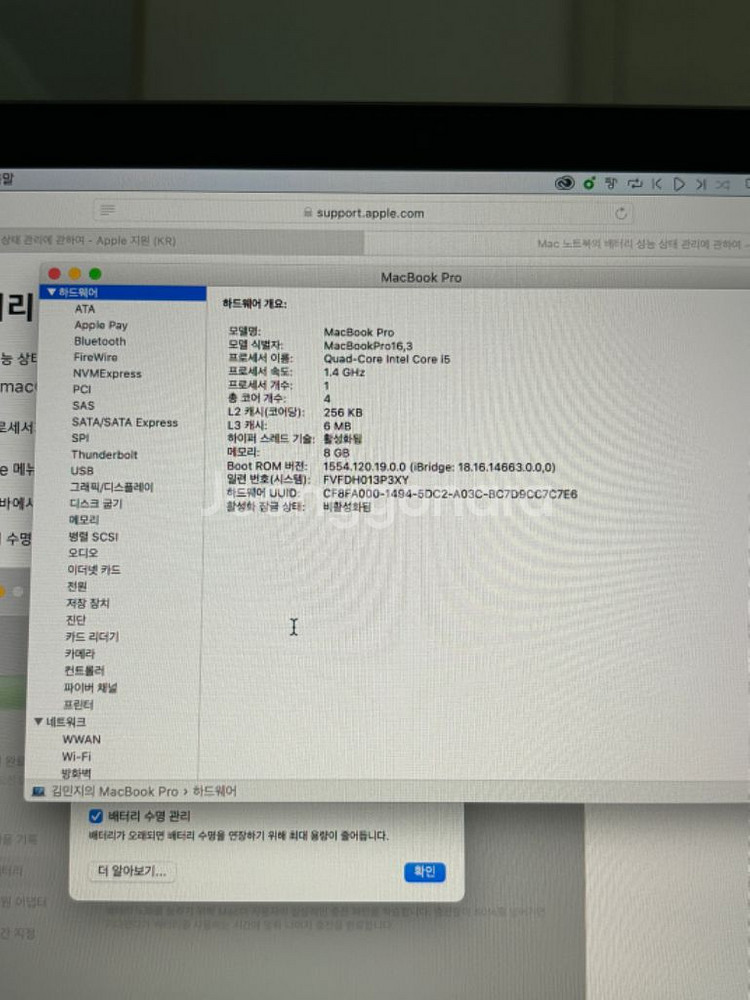Click the hardware UUID value CF8FA000-1494
750x1000 pixels.
(450, 494)
